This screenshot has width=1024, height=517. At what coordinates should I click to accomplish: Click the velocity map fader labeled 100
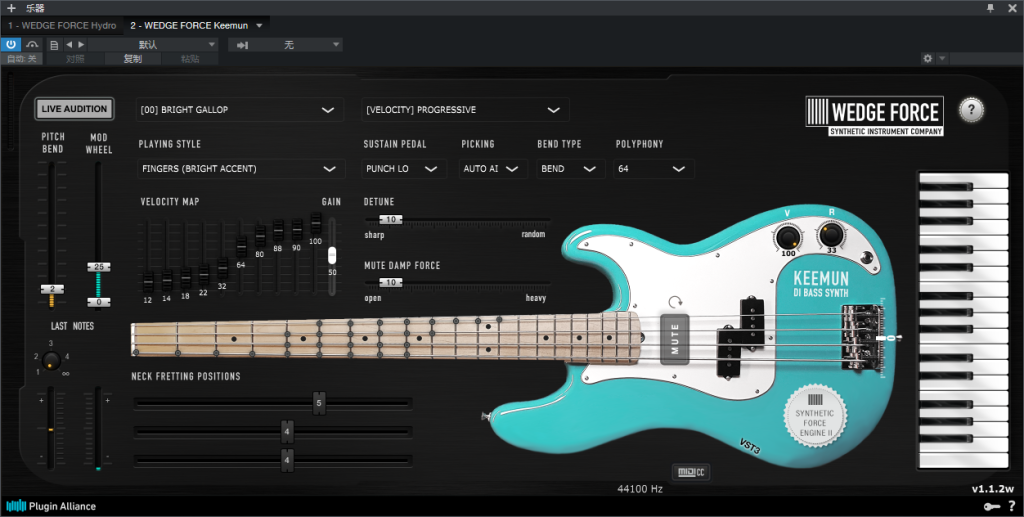[316, 223]
